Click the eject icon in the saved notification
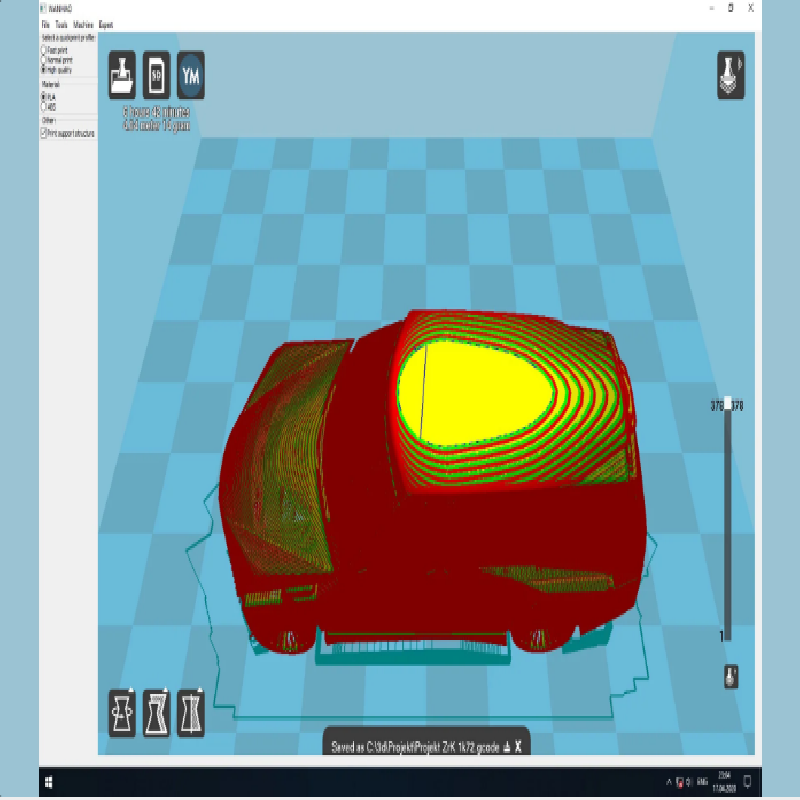This screenshot has width=800, height=800. tap(506, 746)
